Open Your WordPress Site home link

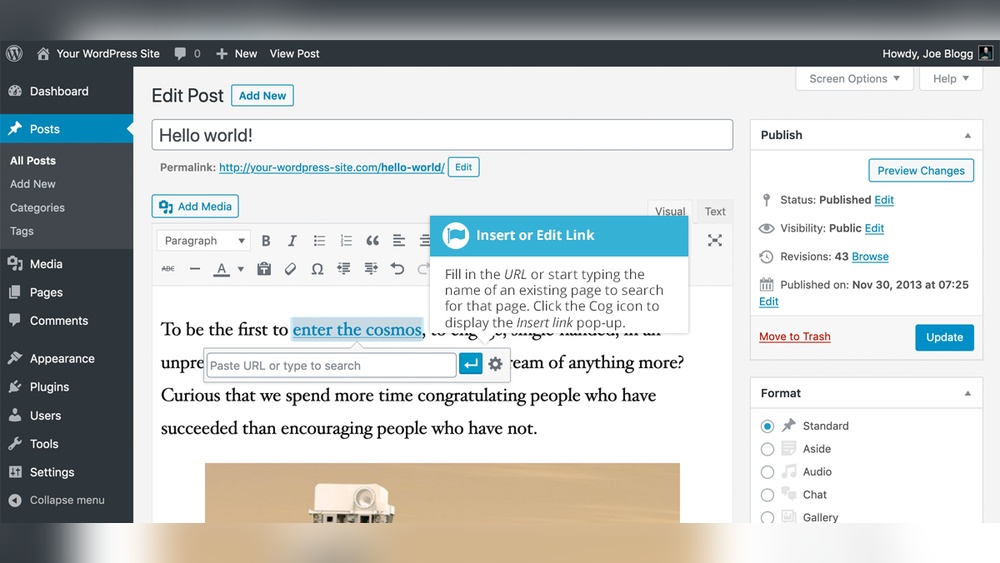pyautogui.click(x=98, y=54)
